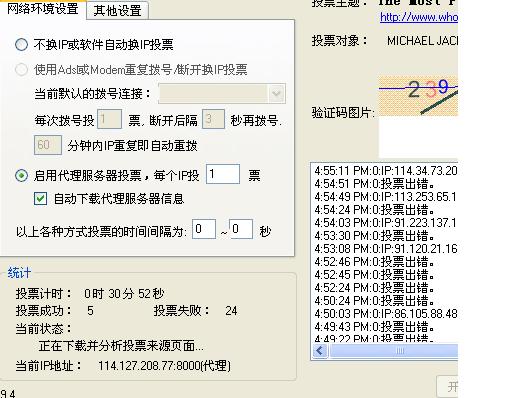Toggle 自动下载代理服务器信息 checkbox
The height and width of the screenshot is (398, 512).
40,199
